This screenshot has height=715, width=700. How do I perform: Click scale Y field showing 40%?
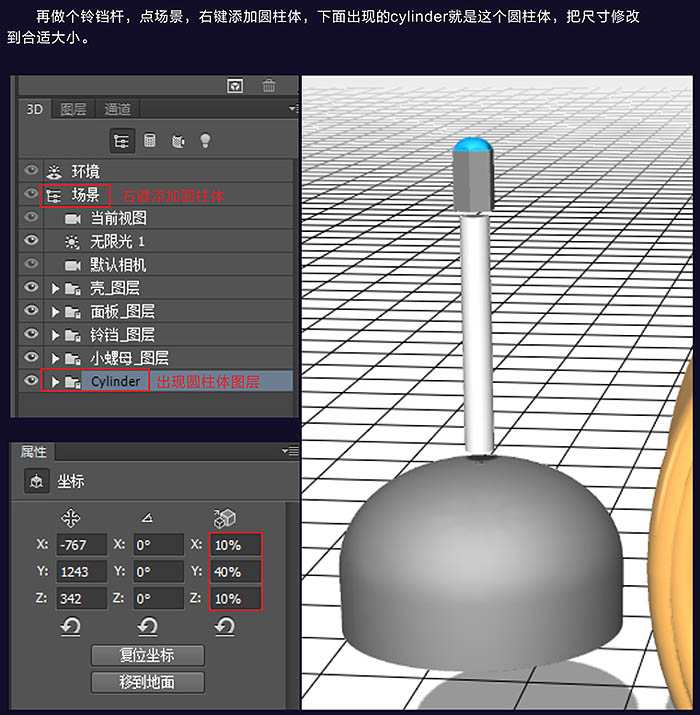[x=236, y=571]
